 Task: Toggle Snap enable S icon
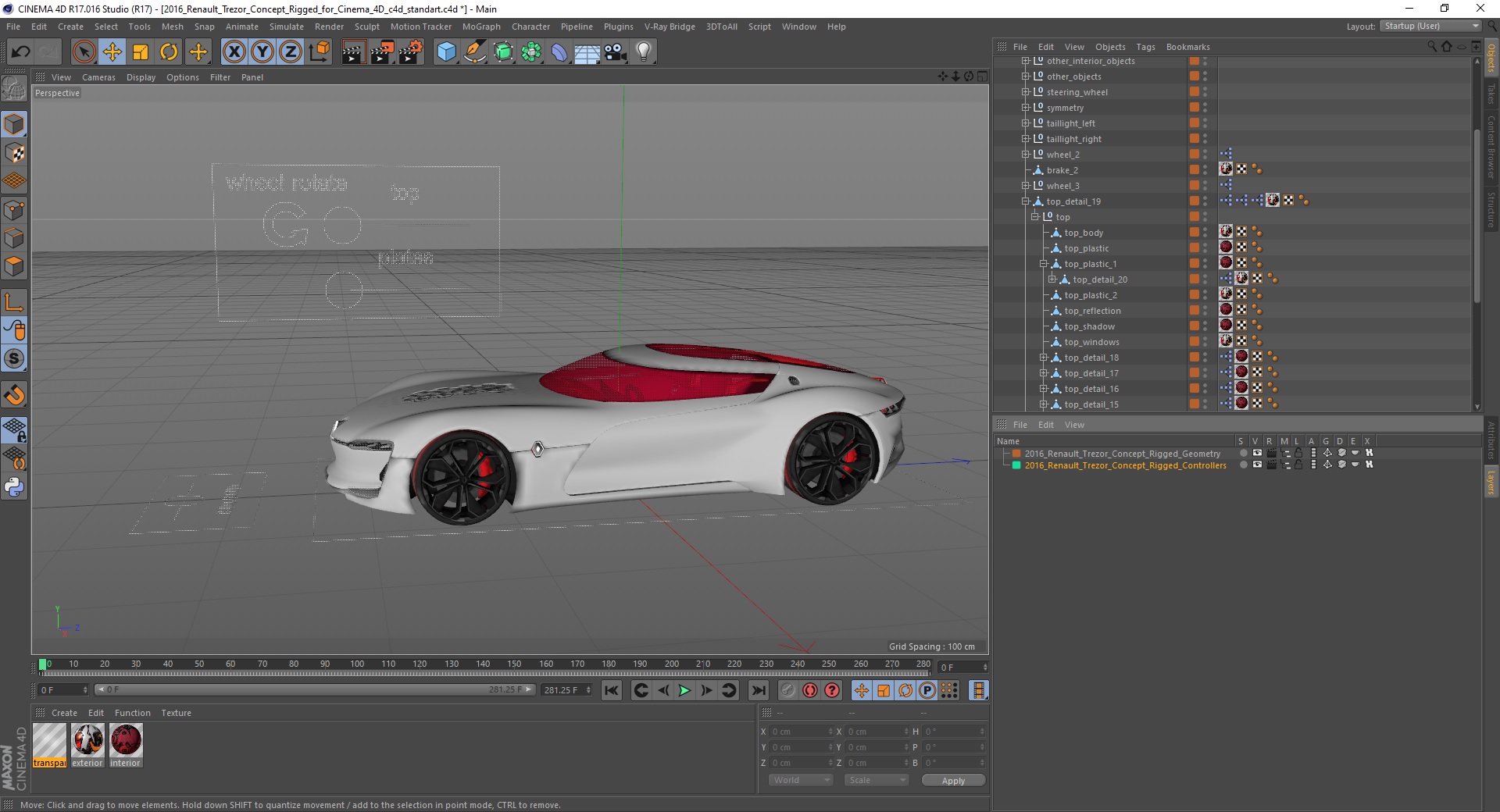pos(14,359)
